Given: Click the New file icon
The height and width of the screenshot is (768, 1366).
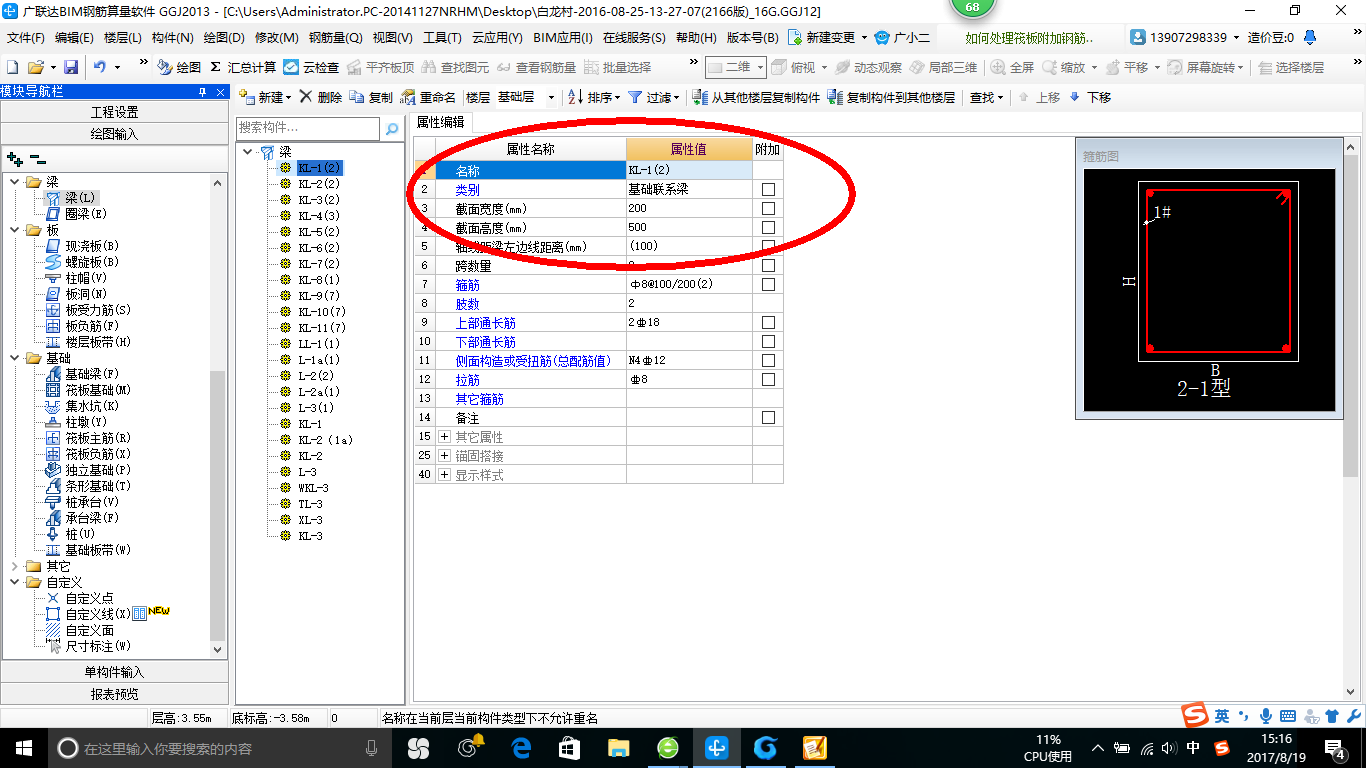Looking at the screenshot, I should [x=12, y=67].
